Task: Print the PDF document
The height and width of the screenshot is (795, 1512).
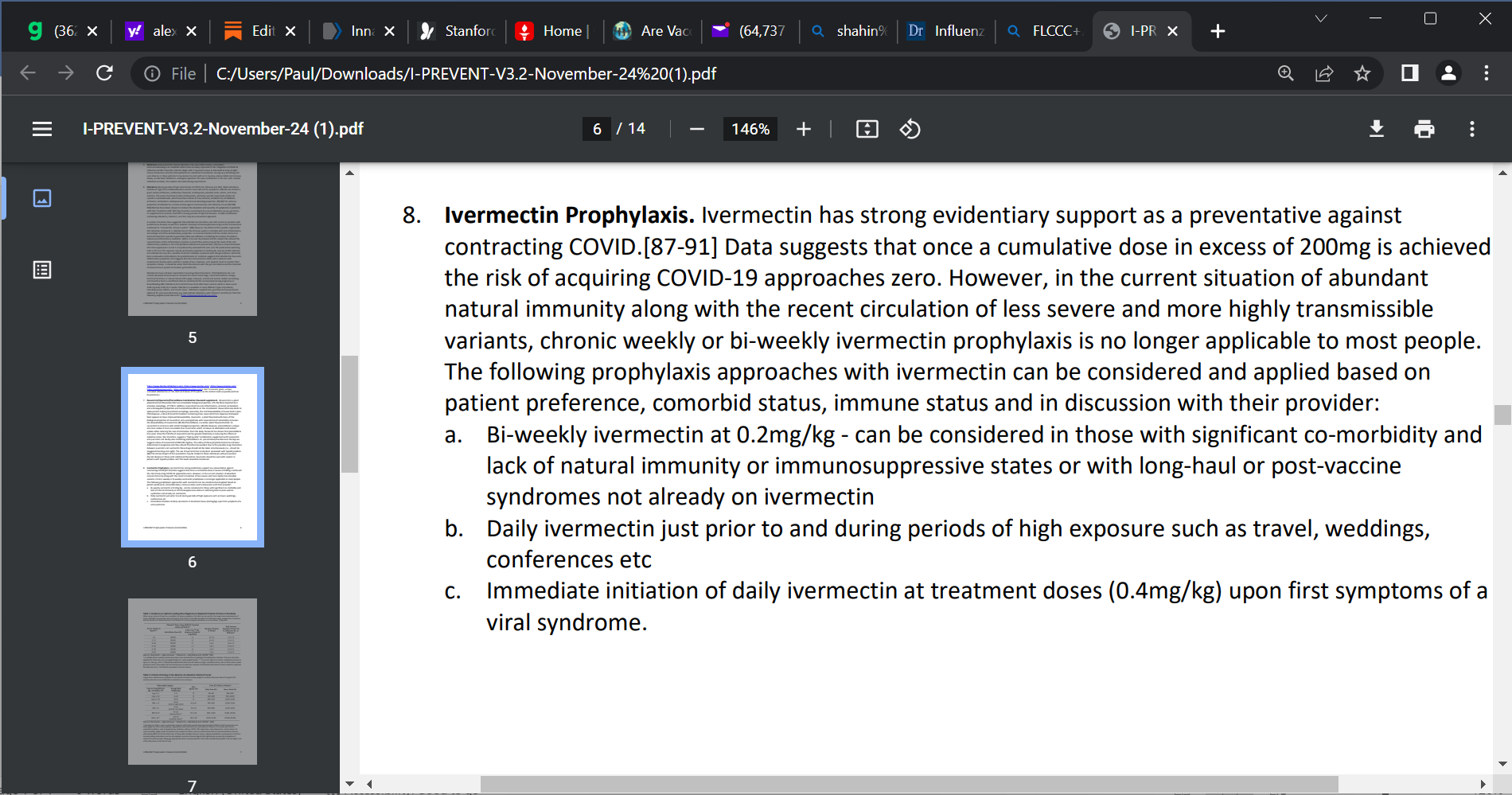Action: click(x=1424, y=129)
